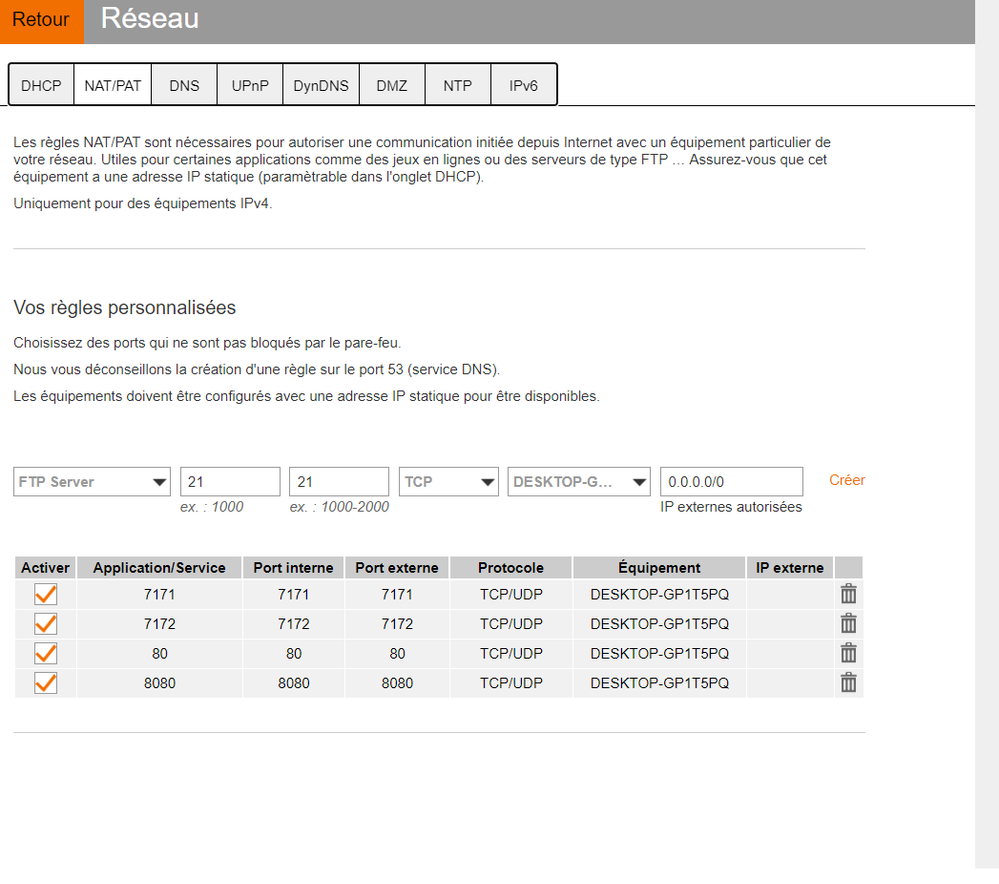
Task: Remove the 8080 rule via trash icon
Action: tap(848, 683)
